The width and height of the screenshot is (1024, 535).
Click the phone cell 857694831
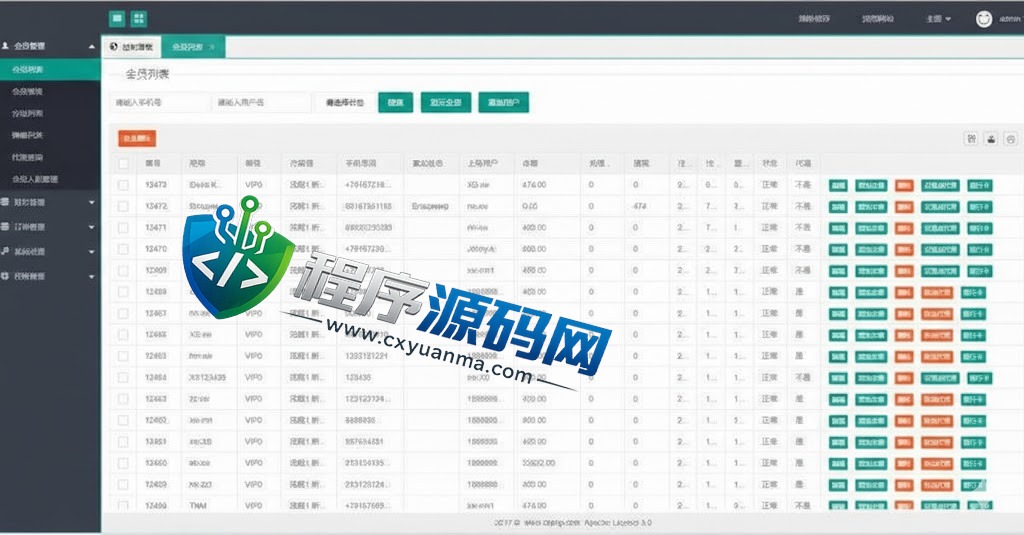[364, 442]
